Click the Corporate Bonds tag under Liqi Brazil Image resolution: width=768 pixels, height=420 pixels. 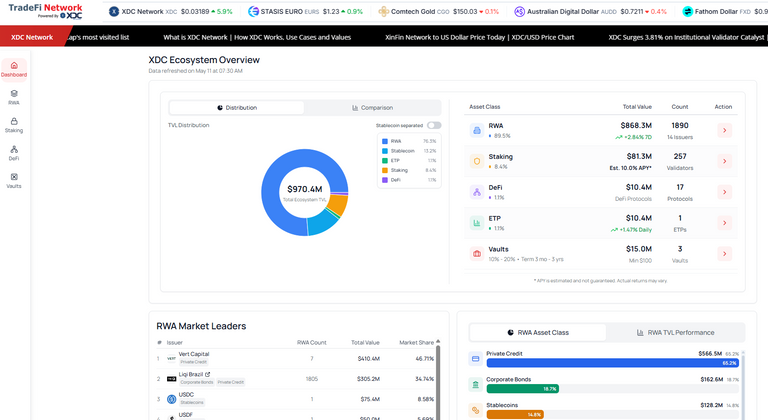196,382
